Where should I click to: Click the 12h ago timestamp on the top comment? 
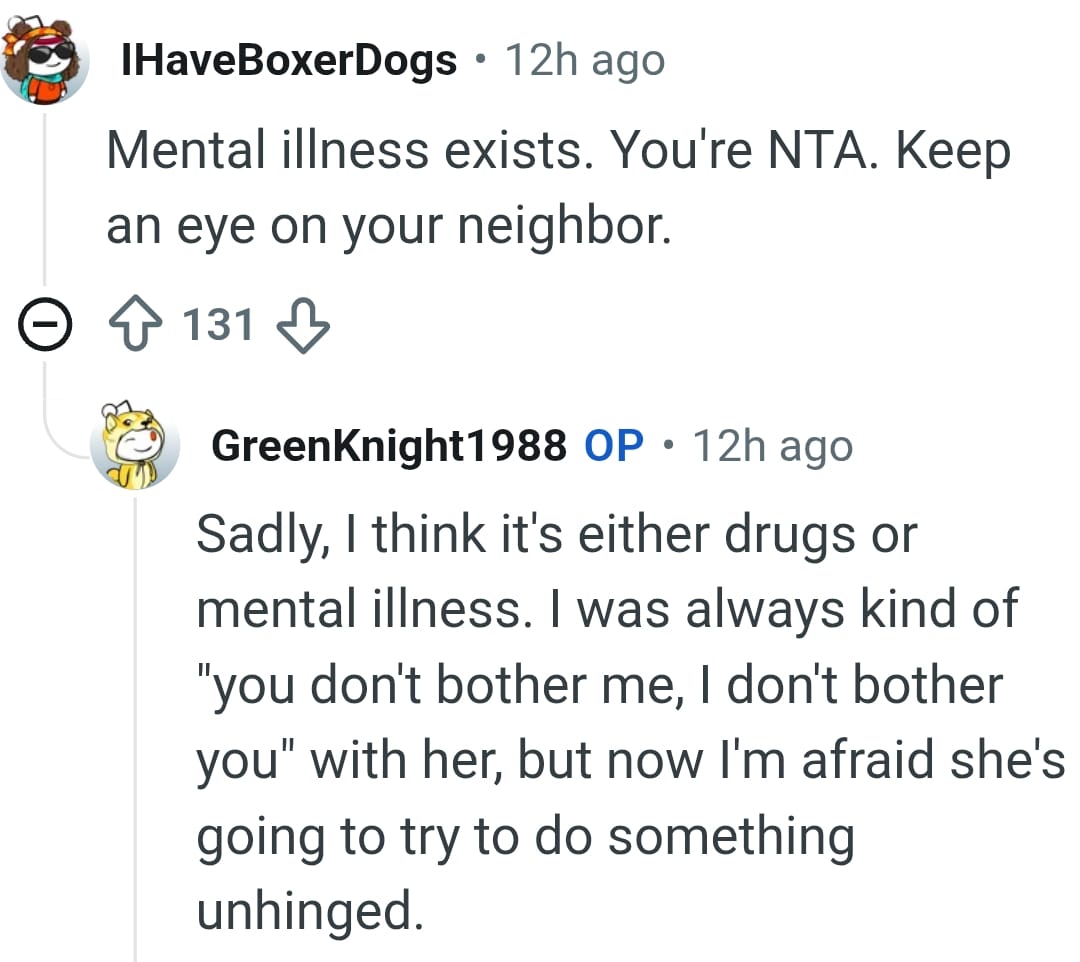(x=583, y=58)
